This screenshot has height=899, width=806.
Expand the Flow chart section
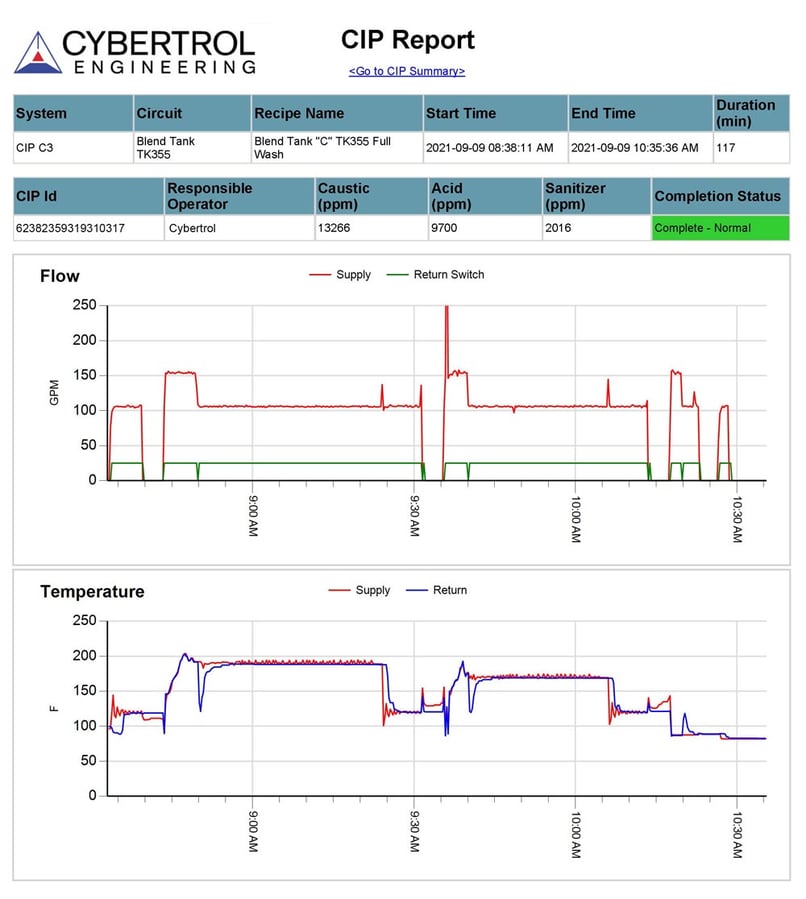[x=62, y=276]
